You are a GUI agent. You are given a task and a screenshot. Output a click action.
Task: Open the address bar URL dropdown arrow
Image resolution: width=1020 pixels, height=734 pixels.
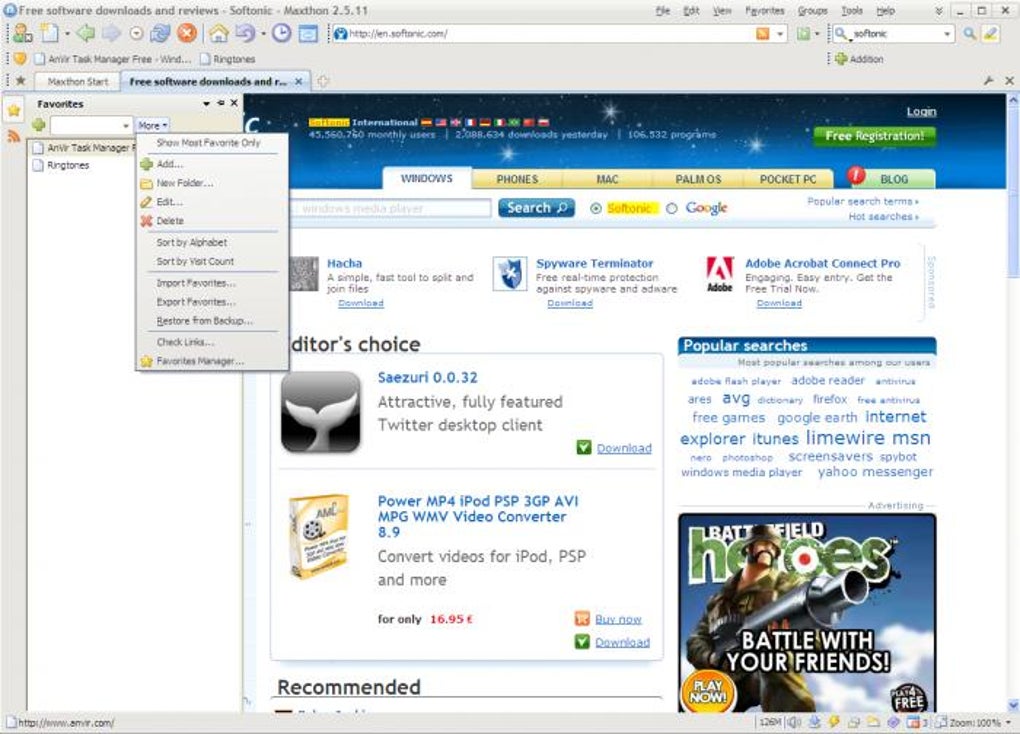780,34
